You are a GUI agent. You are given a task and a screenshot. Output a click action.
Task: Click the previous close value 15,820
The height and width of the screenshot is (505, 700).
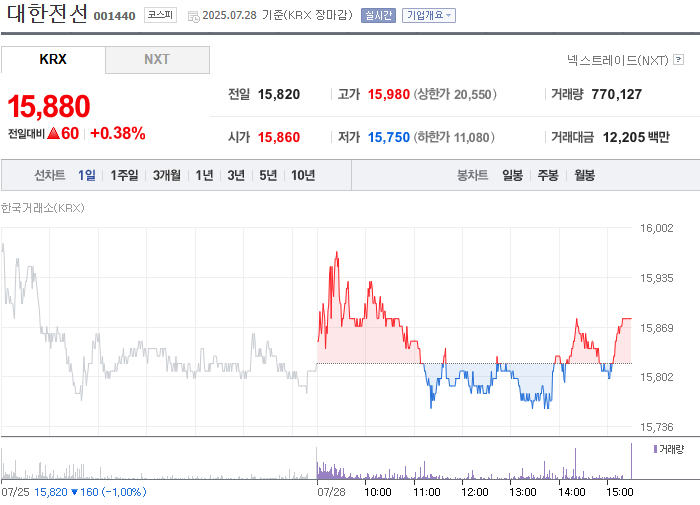tap(279, 94)
